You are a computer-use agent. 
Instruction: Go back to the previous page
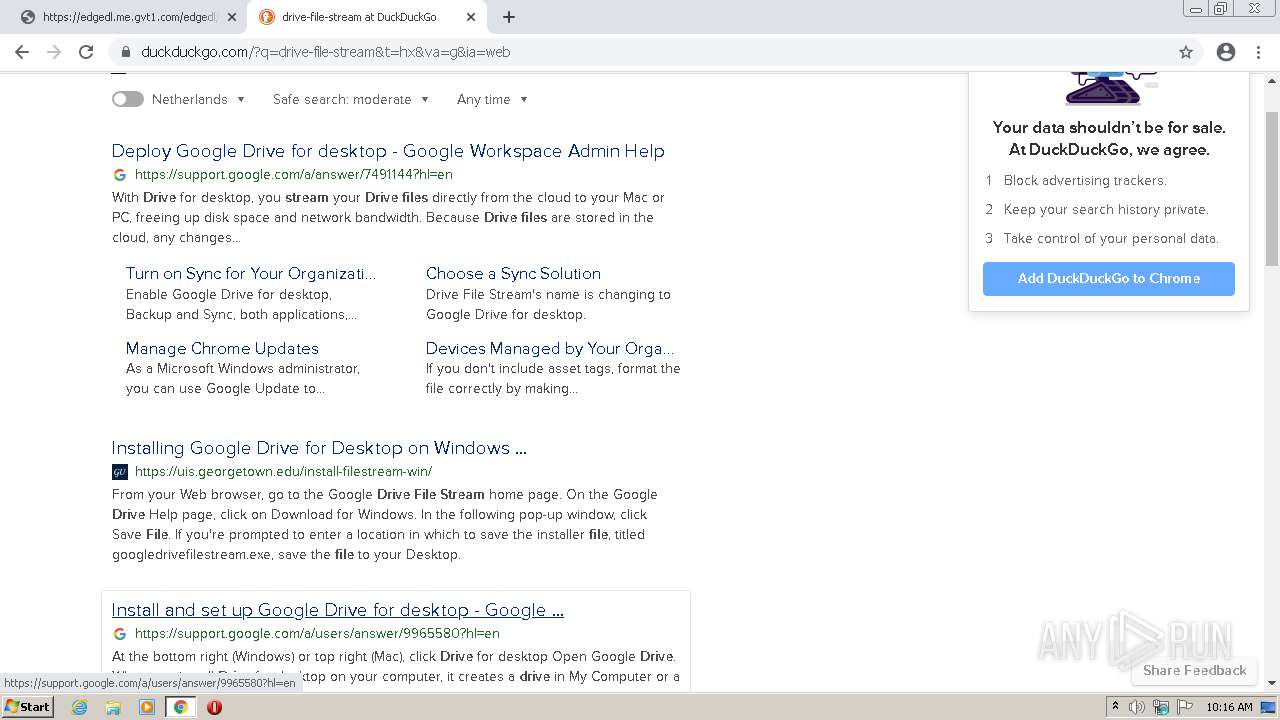point(22,52)
